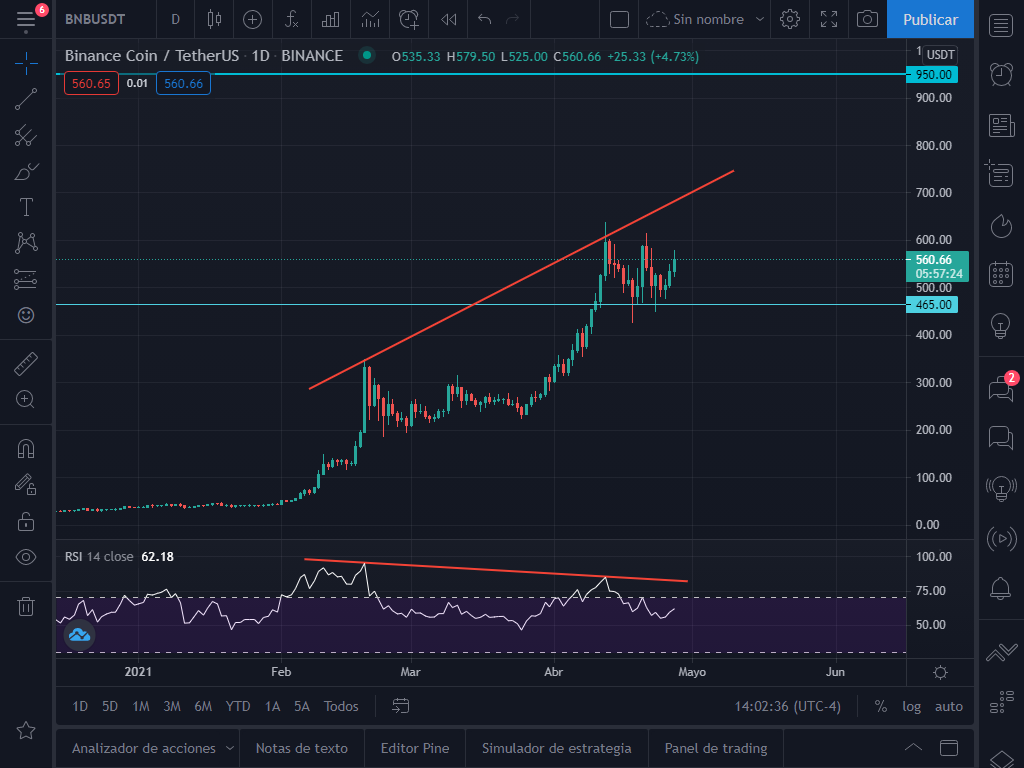Screen dimensions: 1024x768
Task: Toggle magnet mode
Action: pos(25,449)
